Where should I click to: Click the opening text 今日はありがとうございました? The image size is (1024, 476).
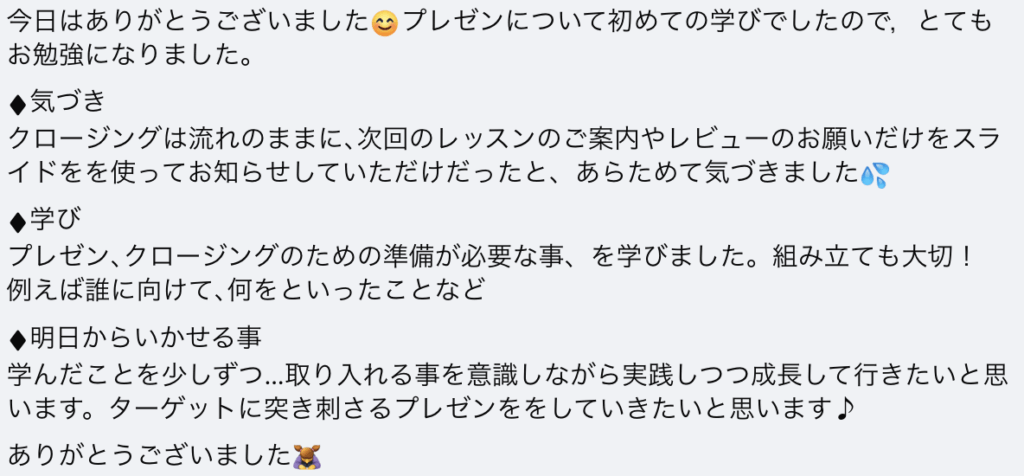click(x=189, y=24)
